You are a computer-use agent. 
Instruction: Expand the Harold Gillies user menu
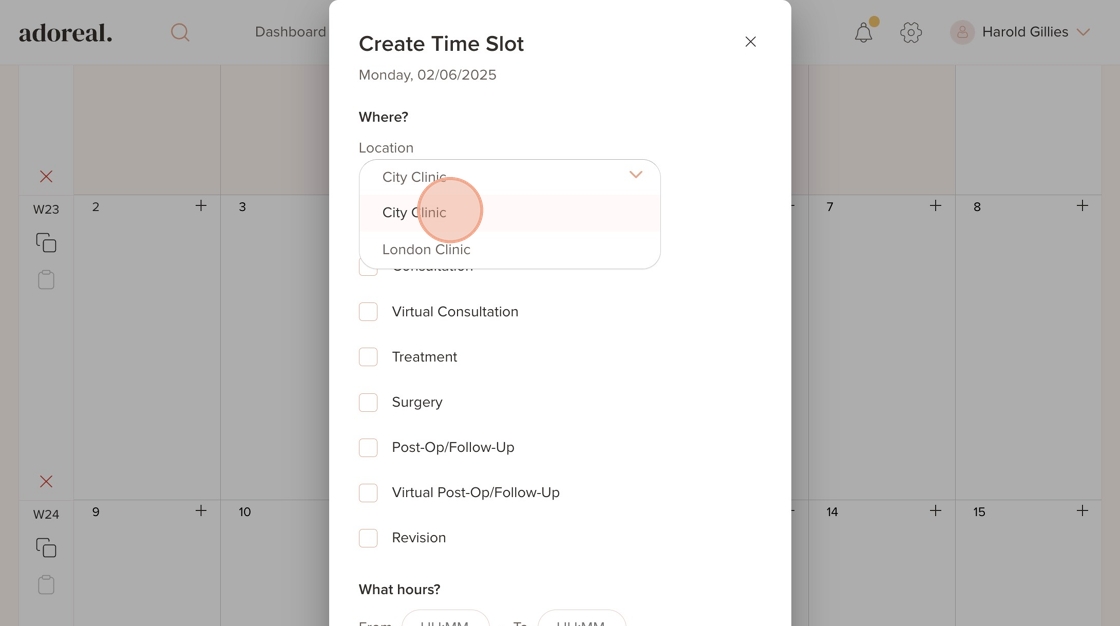click(x=1020, y=32)
